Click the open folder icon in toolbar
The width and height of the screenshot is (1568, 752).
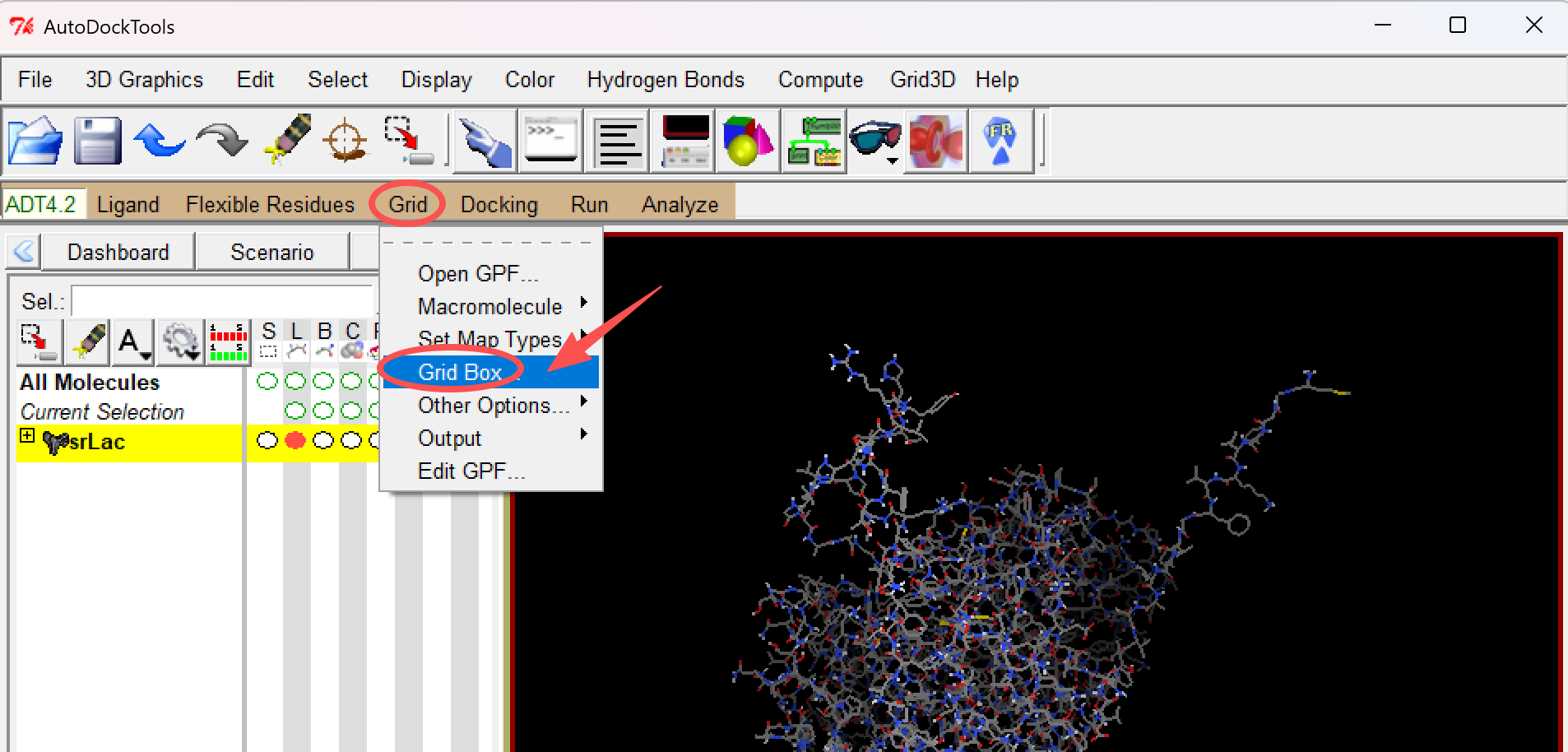[x=35, y=141]
